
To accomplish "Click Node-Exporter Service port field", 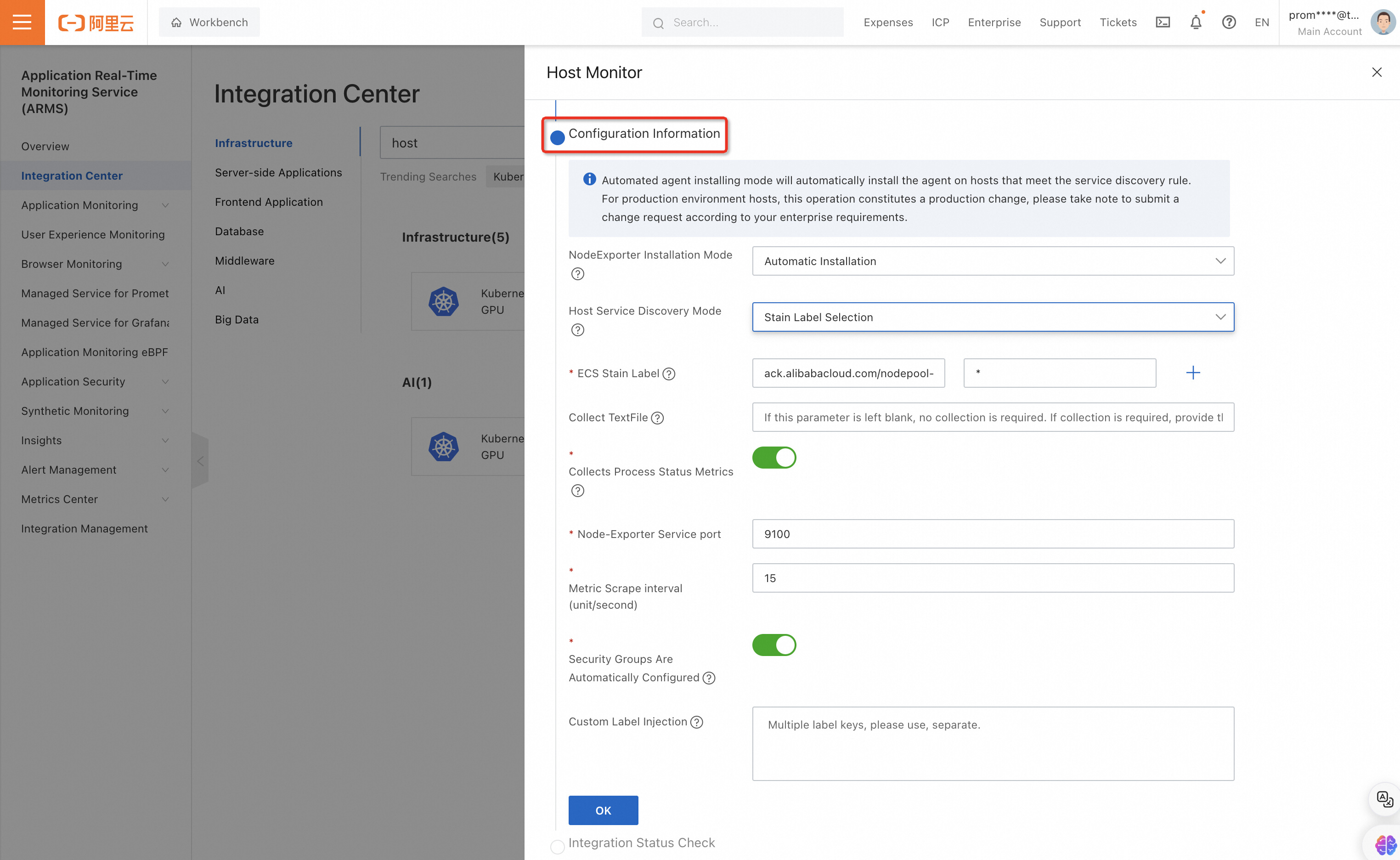I will pyautogui.click(x=993, y=534).
